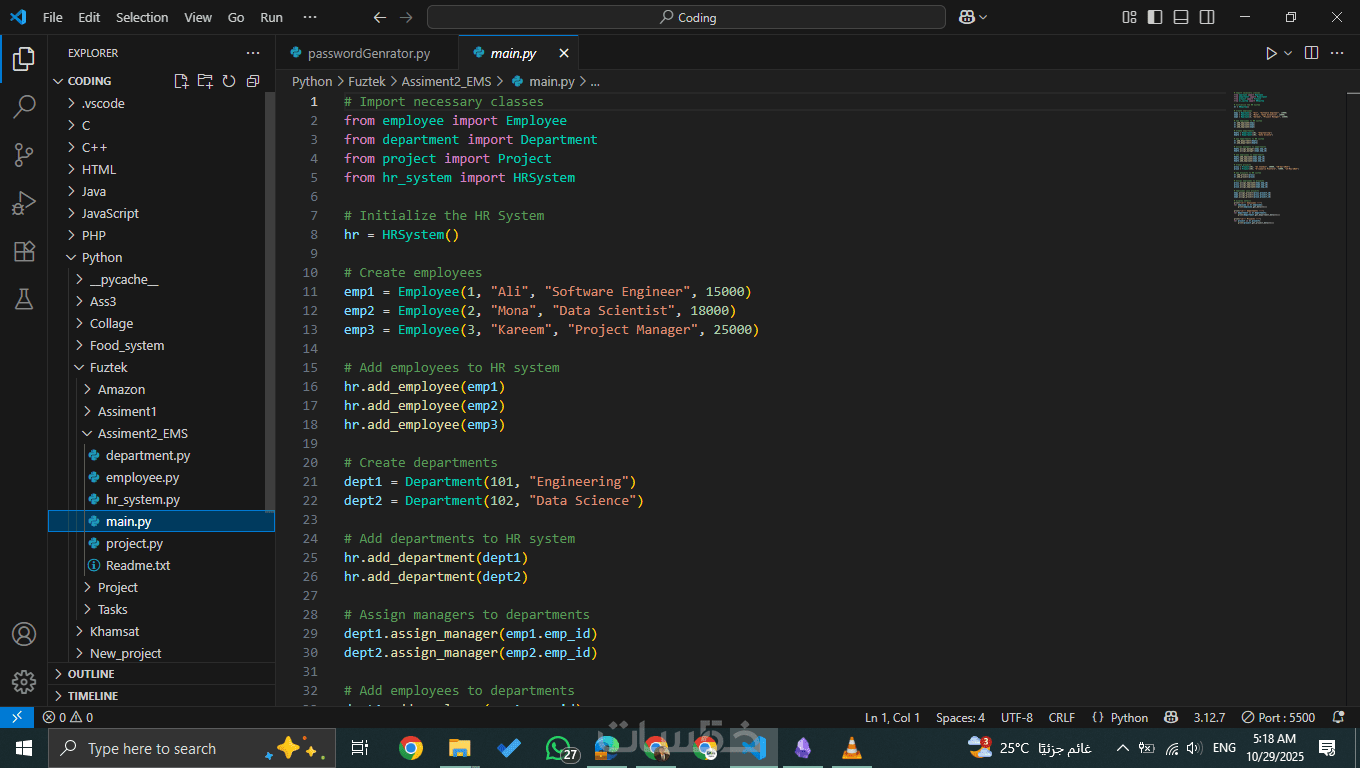Viewport: 1360px width, 768px height.
Task: Click the New File icon in Explorer
Action: coord(181,81)
